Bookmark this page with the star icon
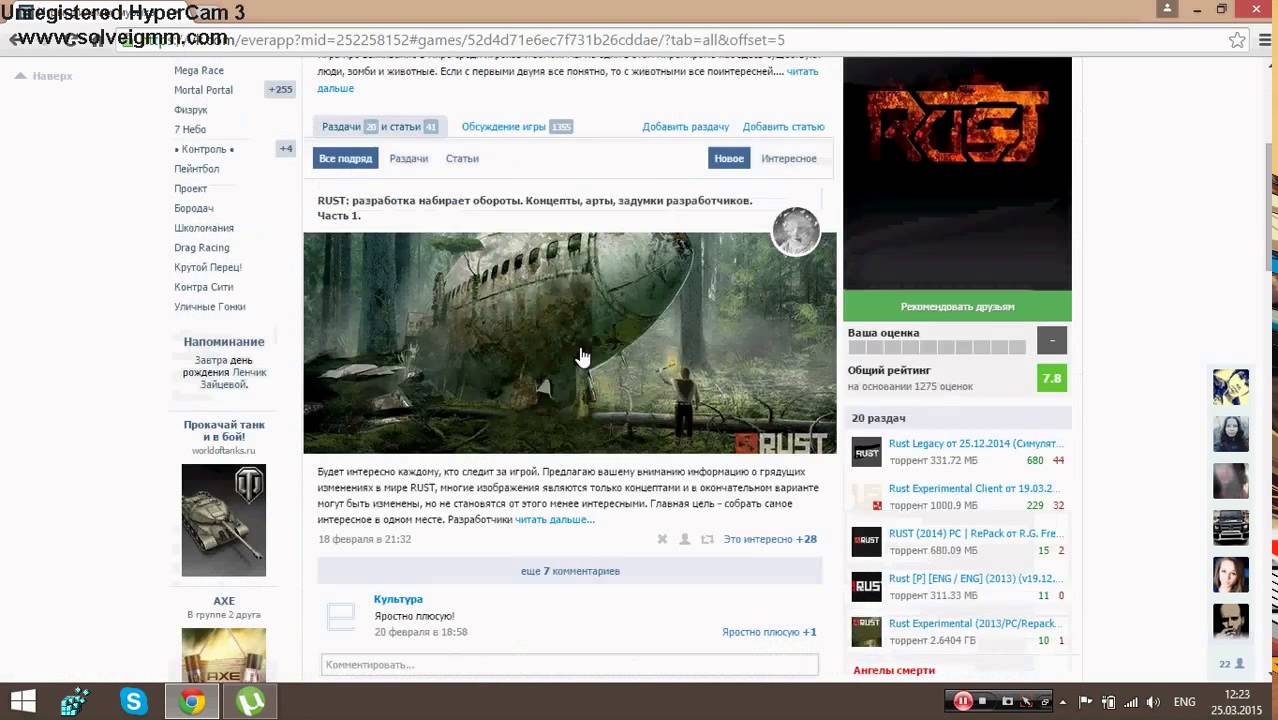Screen dimensions: 1278x720 [1237, 40]
